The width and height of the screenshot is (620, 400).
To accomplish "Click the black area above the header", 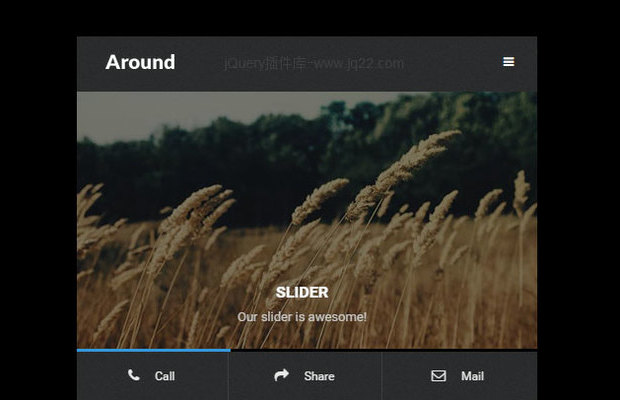I will pyautogui.click(x=310, y=17).
